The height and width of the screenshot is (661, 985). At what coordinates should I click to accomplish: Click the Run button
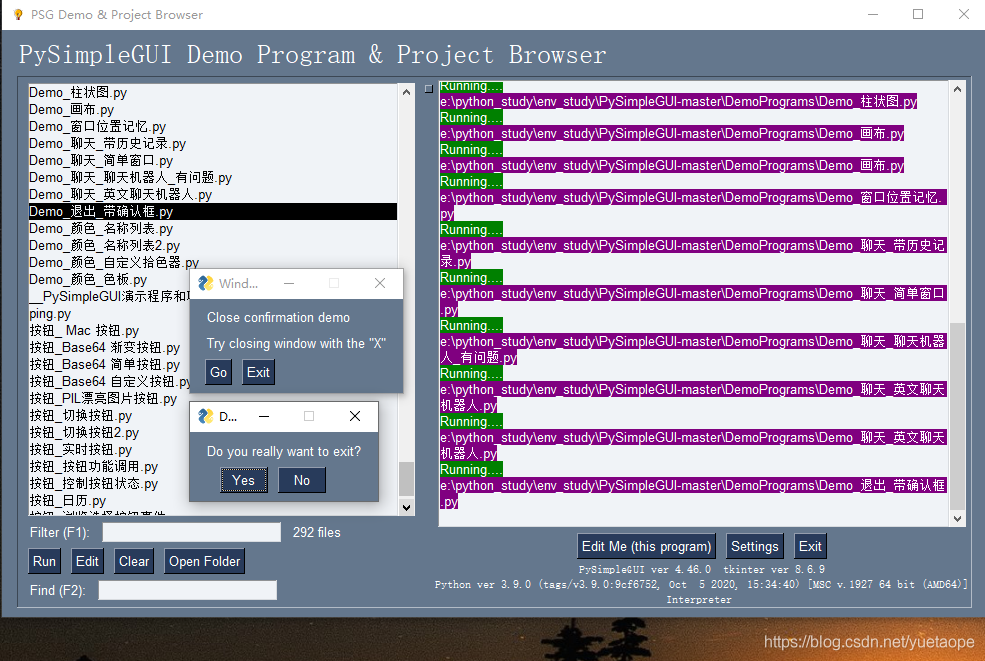click(x=45, y=561)
